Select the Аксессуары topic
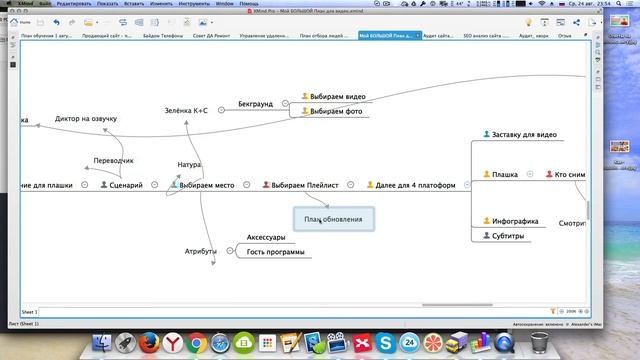 point(266,237)
